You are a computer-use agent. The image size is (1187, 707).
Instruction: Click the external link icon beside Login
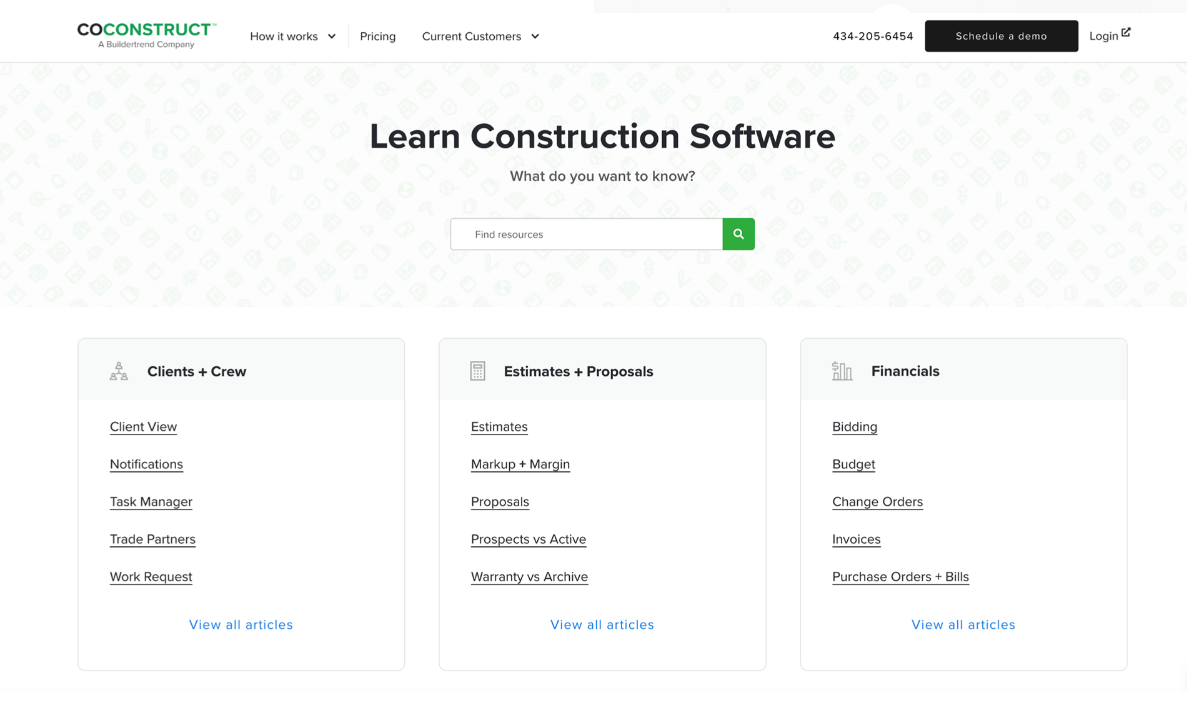[x=1126, y=33]
